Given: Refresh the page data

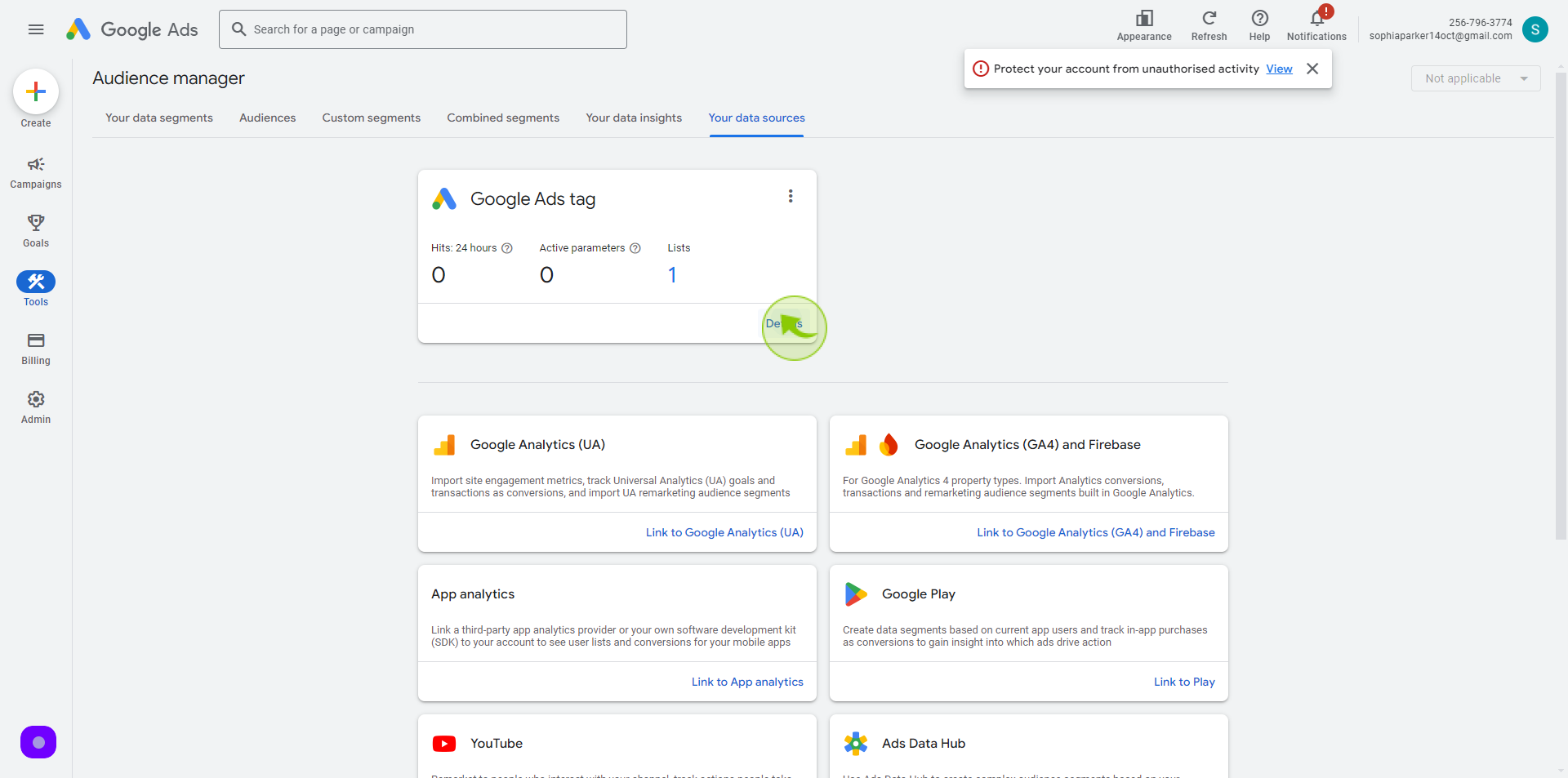Looking at the screenshot, I should click(1209, 25).
